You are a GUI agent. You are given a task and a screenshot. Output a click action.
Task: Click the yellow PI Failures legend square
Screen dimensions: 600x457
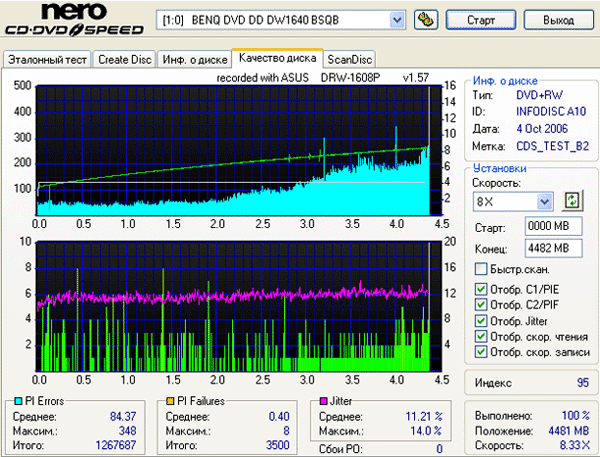tap(171, 401)
